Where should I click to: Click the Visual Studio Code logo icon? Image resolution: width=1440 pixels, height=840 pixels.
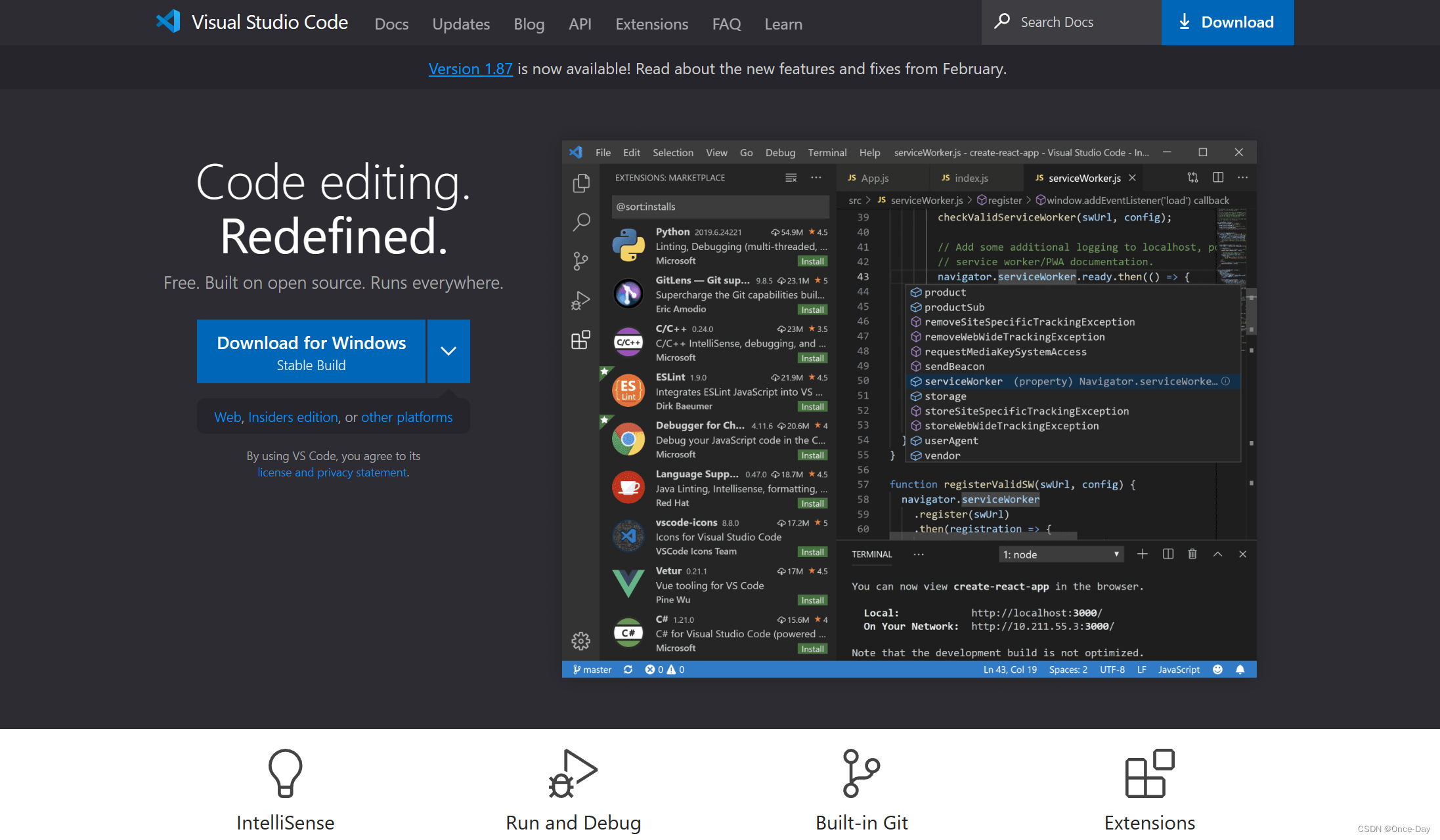pos(169,22)
